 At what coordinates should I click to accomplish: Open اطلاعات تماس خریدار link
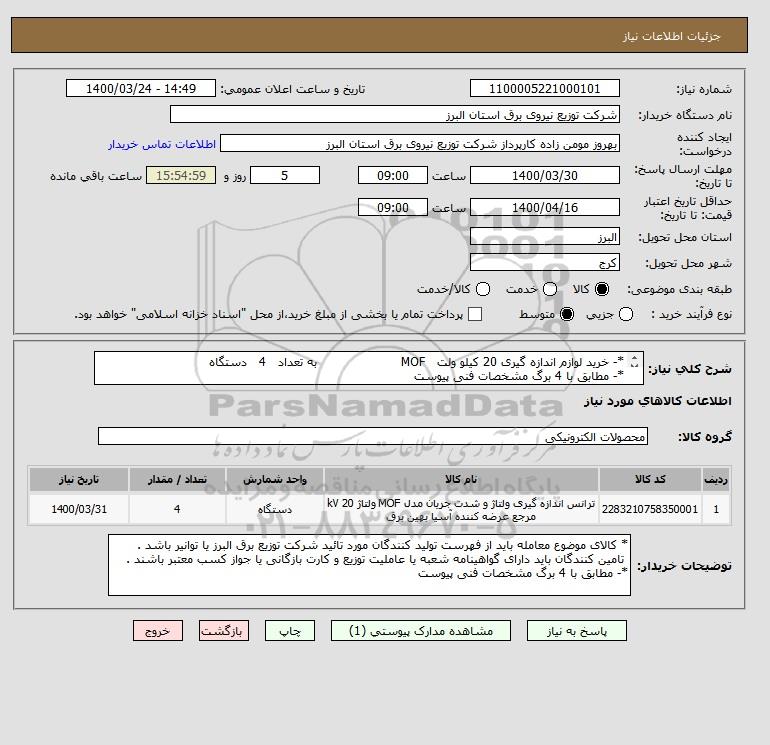point(162,144)
